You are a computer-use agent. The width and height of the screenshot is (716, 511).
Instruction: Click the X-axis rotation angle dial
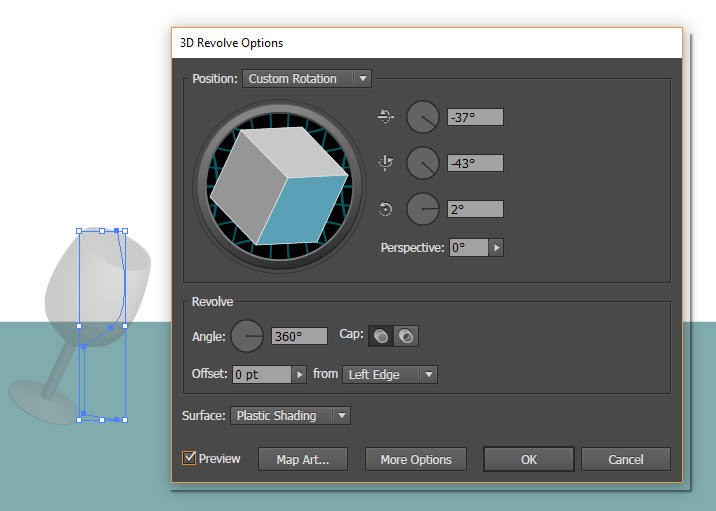coord(423,117)
